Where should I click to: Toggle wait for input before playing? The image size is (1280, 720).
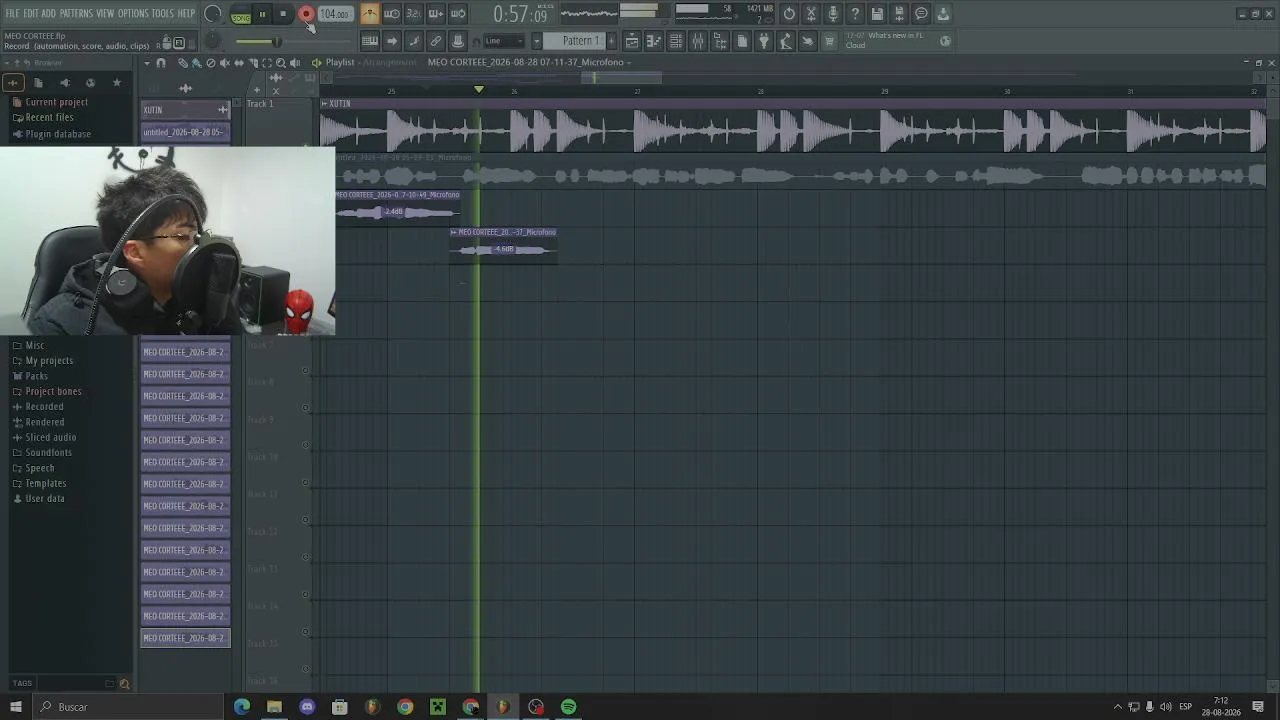[x=392, y=14]
